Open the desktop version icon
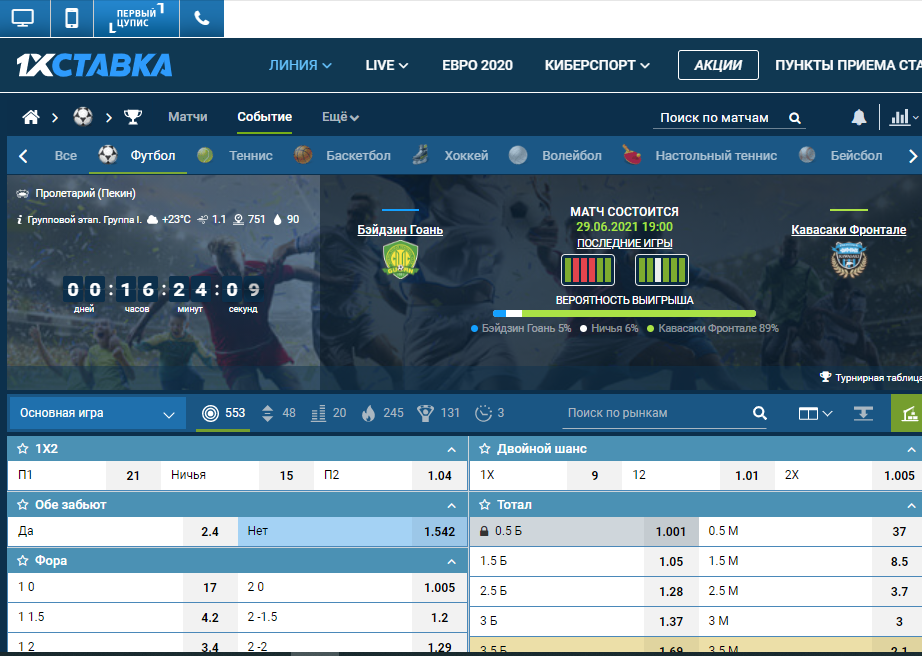 click(24, 18)
